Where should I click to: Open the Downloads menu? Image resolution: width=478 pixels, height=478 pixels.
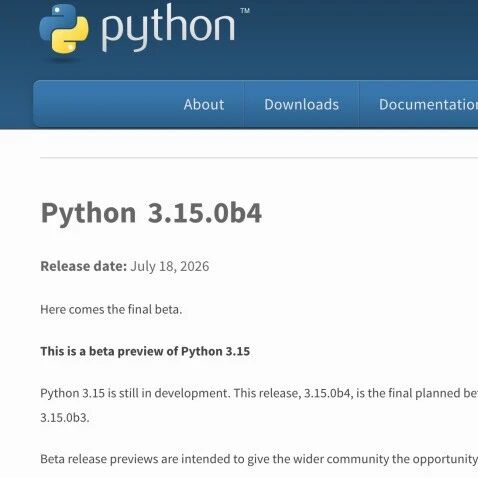click(x=302, y=104)
